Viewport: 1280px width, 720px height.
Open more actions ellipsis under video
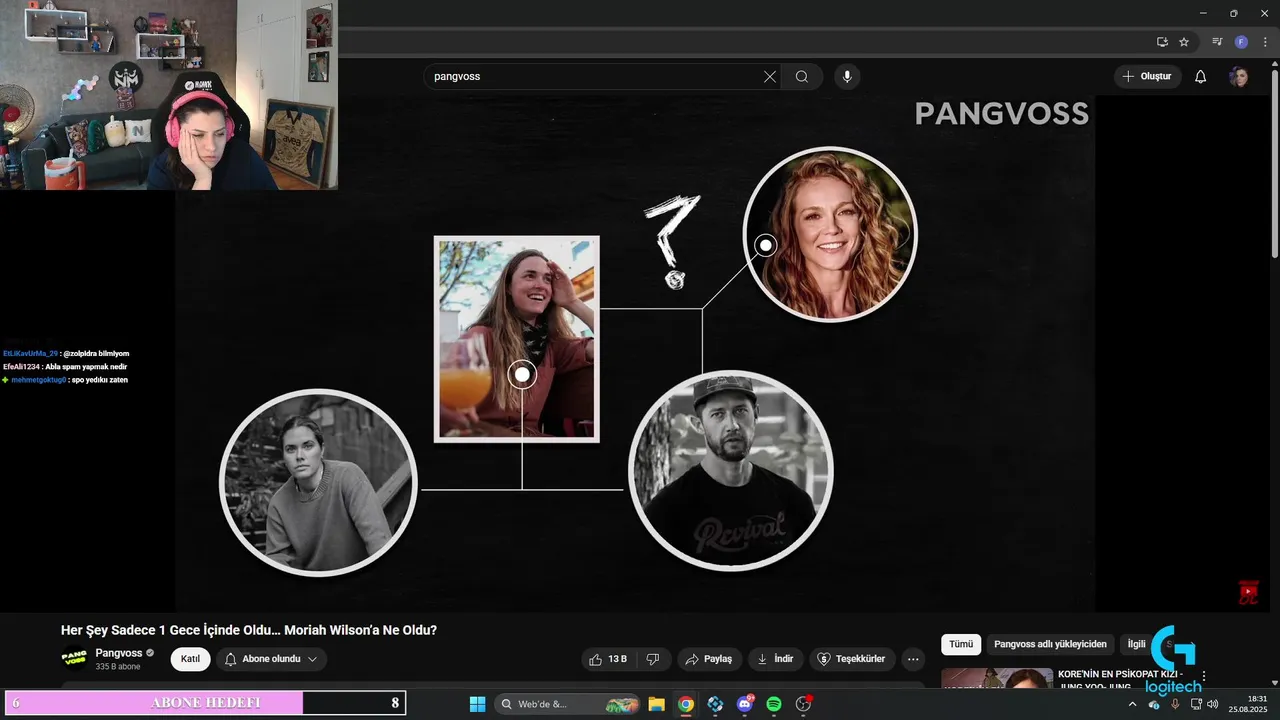point(913,659)
